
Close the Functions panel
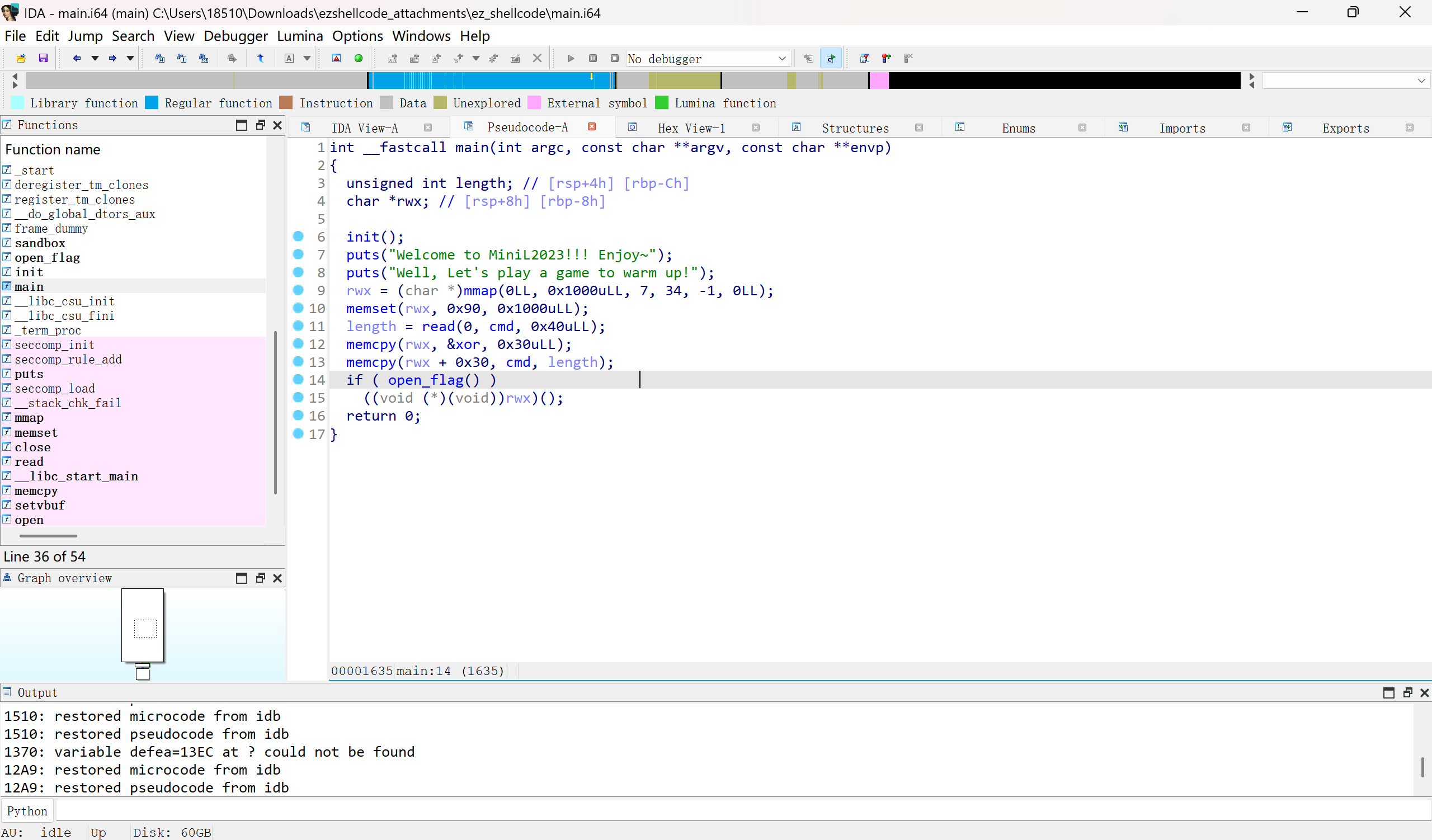277,125
